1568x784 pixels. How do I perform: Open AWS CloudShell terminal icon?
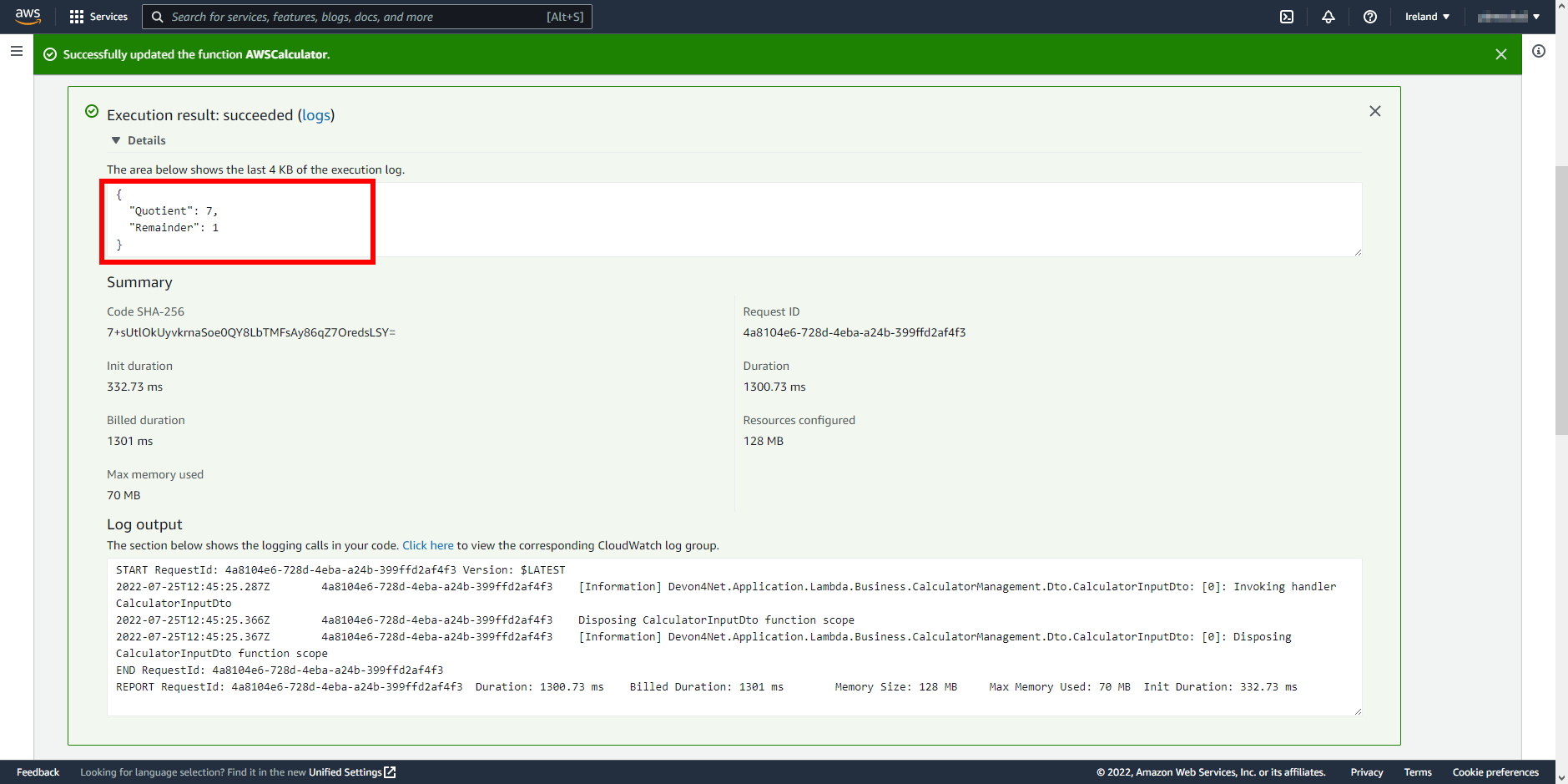(1287, 16)
